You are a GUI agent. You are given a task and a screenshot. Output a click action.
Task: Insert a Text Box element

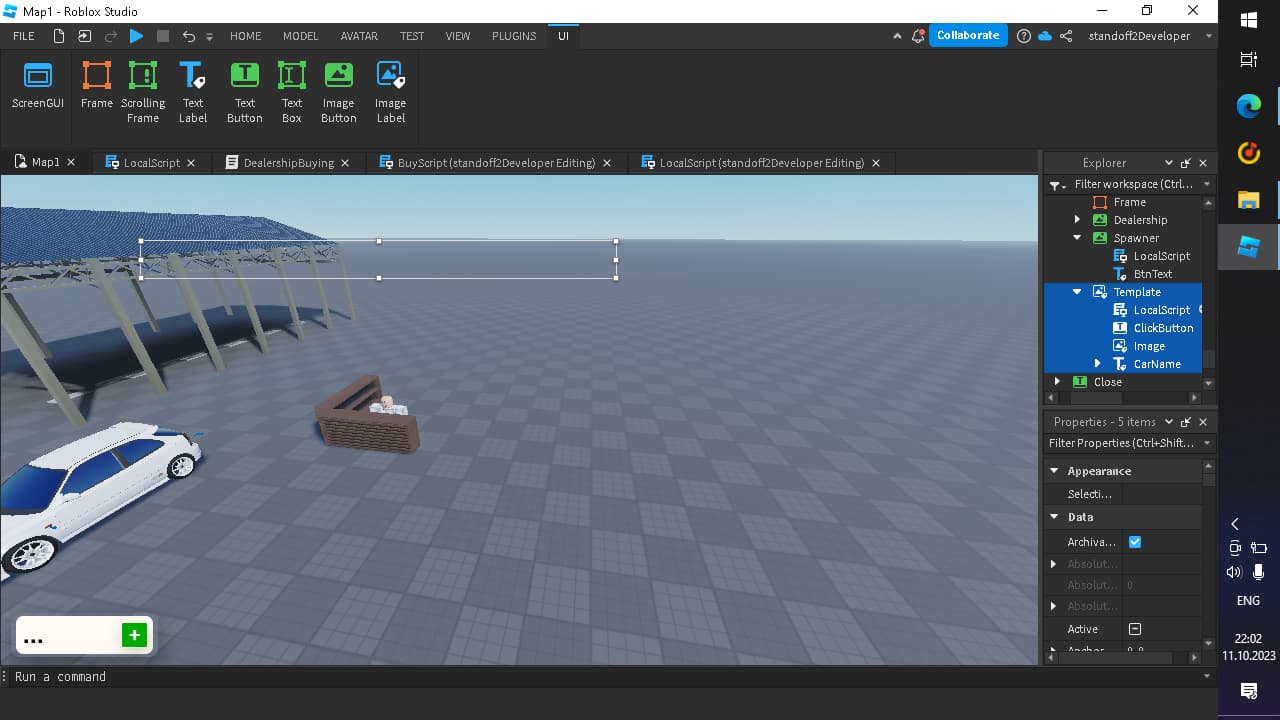292,93
